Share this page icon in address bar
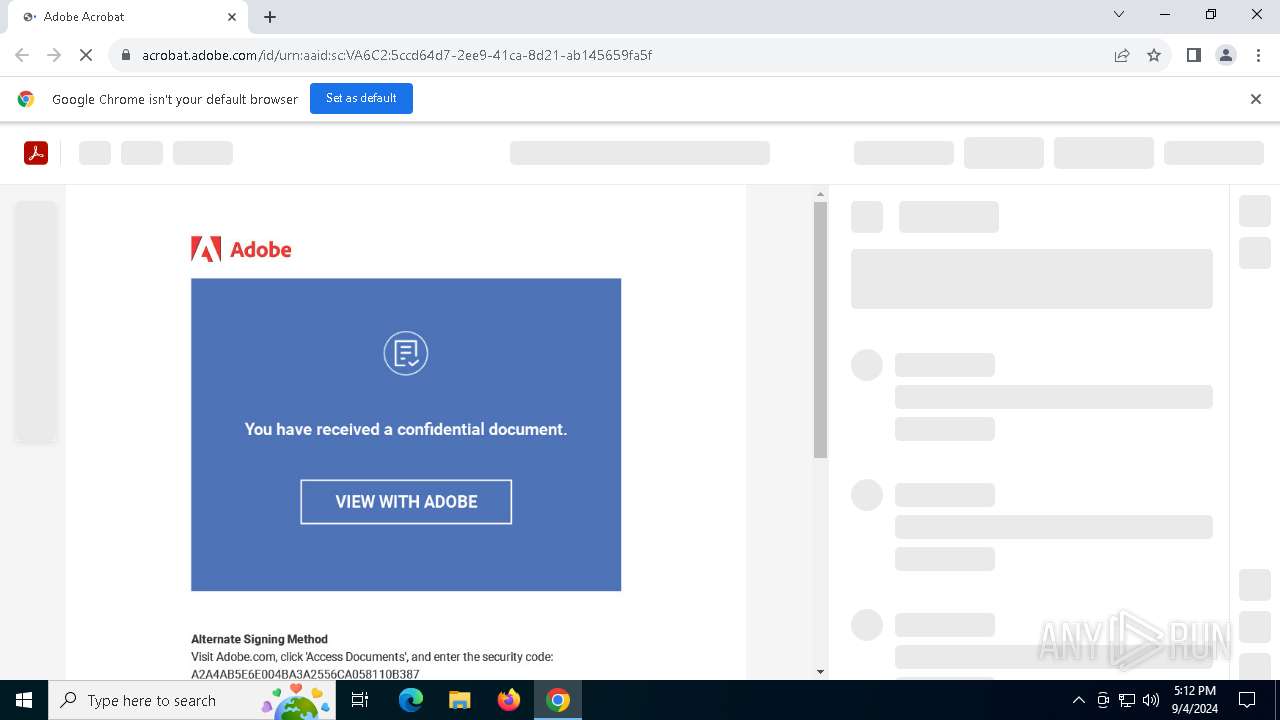Image resolution: width=1280 pixels, height=720 pixels. tap(1122, 55)
